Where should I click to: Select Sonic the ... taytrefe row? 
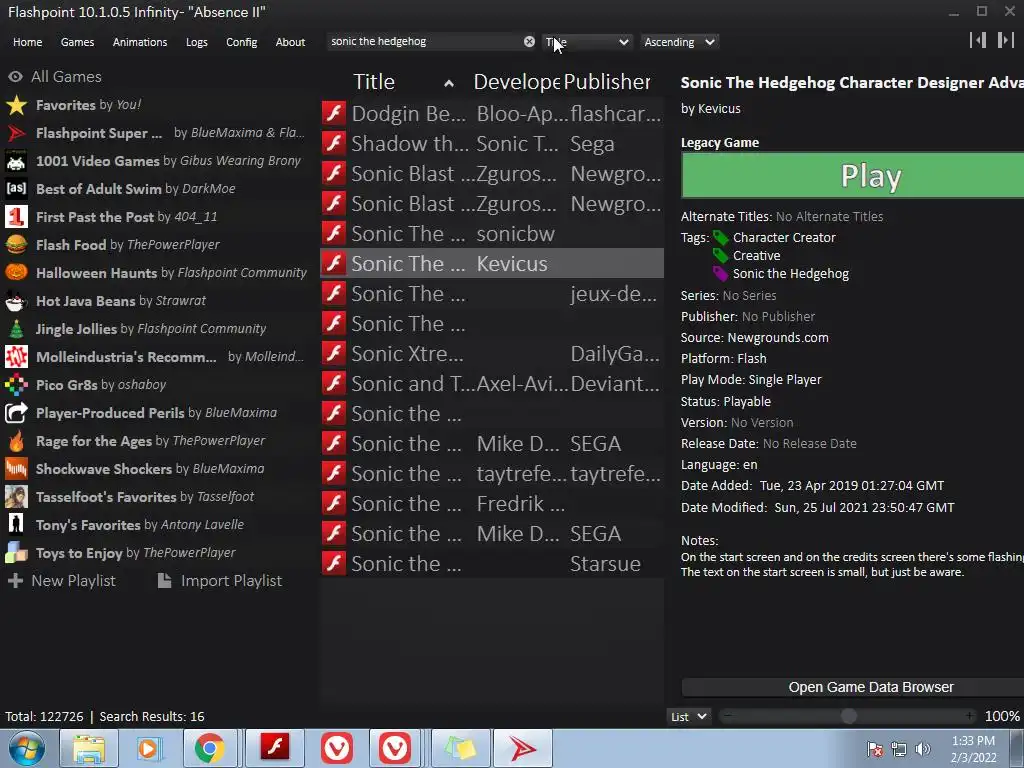492,474
